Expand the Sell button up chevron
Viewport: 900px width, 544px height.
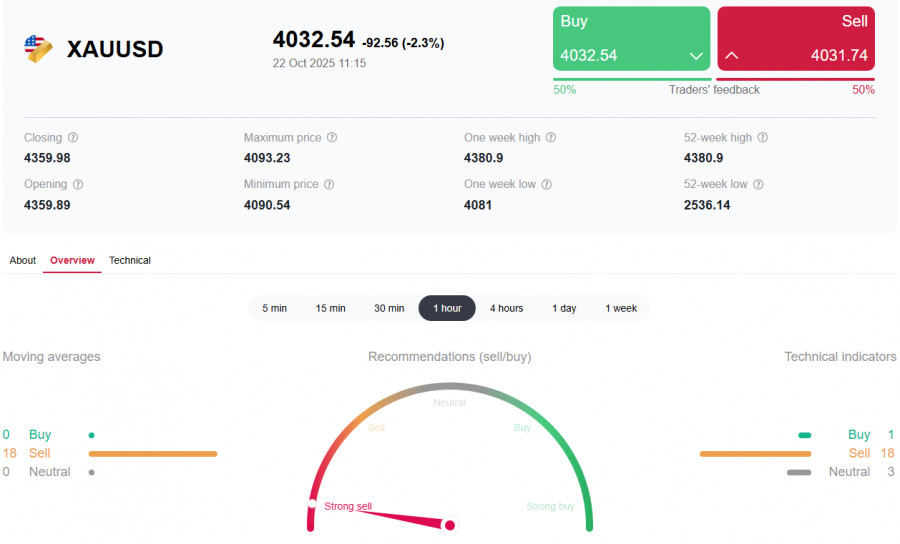tap(731, 56)
